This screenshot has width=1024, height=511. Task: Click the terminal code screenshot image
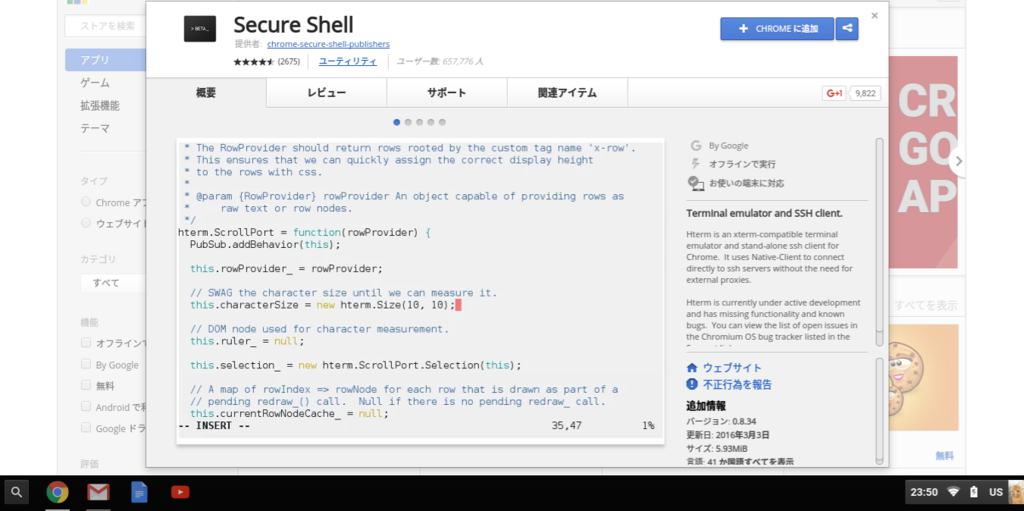(420, 291)
